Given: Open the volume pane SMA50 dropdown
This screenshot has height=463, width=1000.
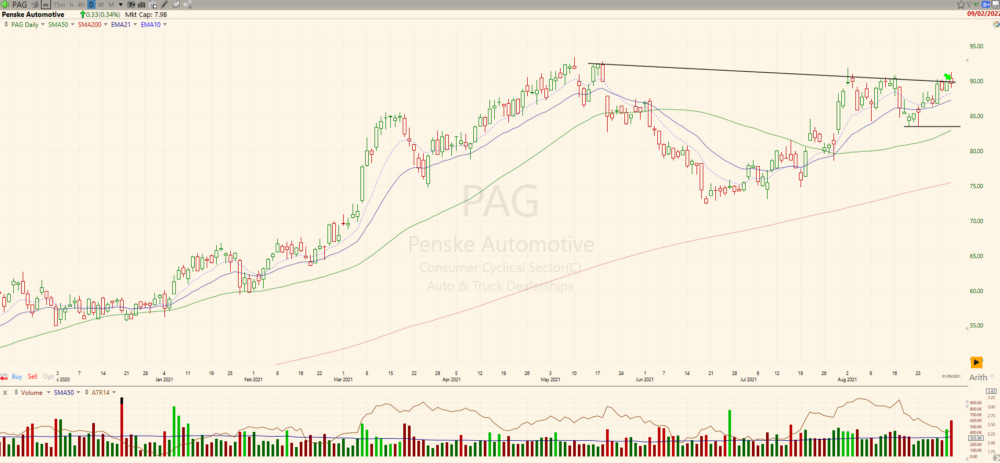Looking at the screenshot, I should click(78, 392).
